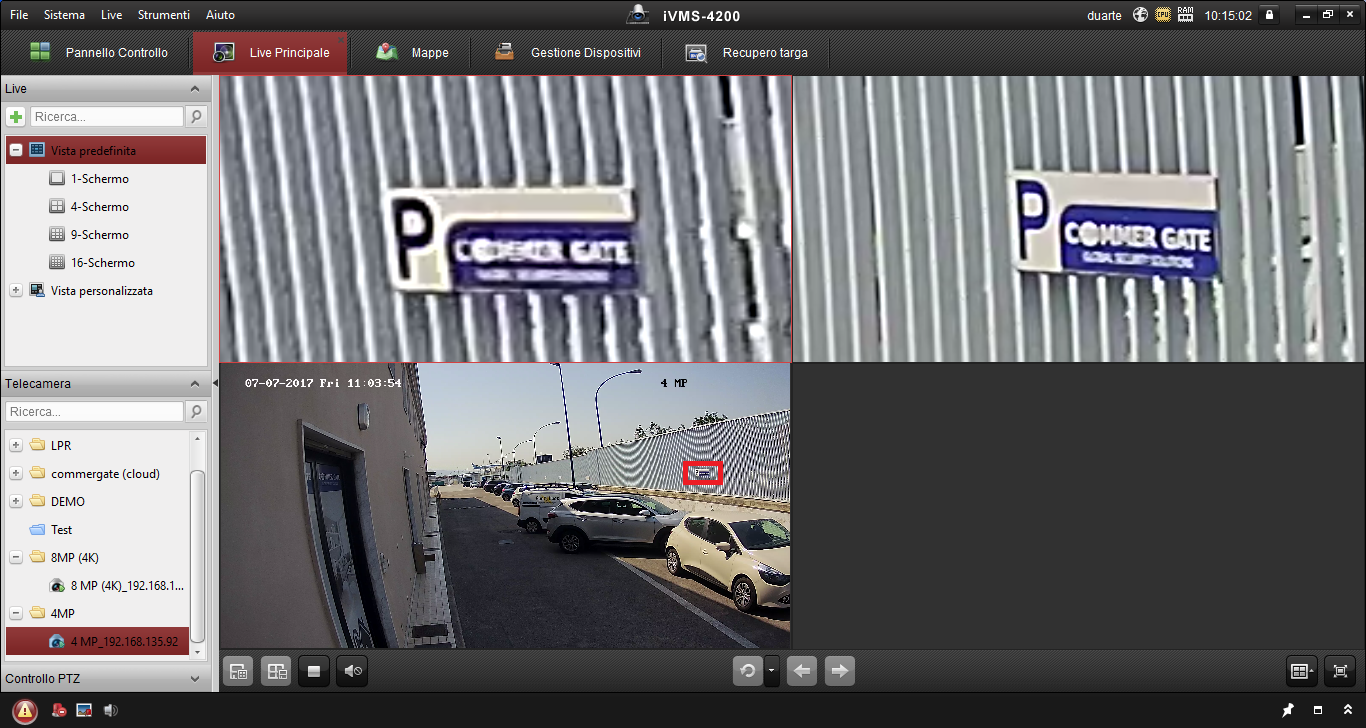Expand the Vista personalizzata node
The image size is (1366, 728).
[16, 290]
